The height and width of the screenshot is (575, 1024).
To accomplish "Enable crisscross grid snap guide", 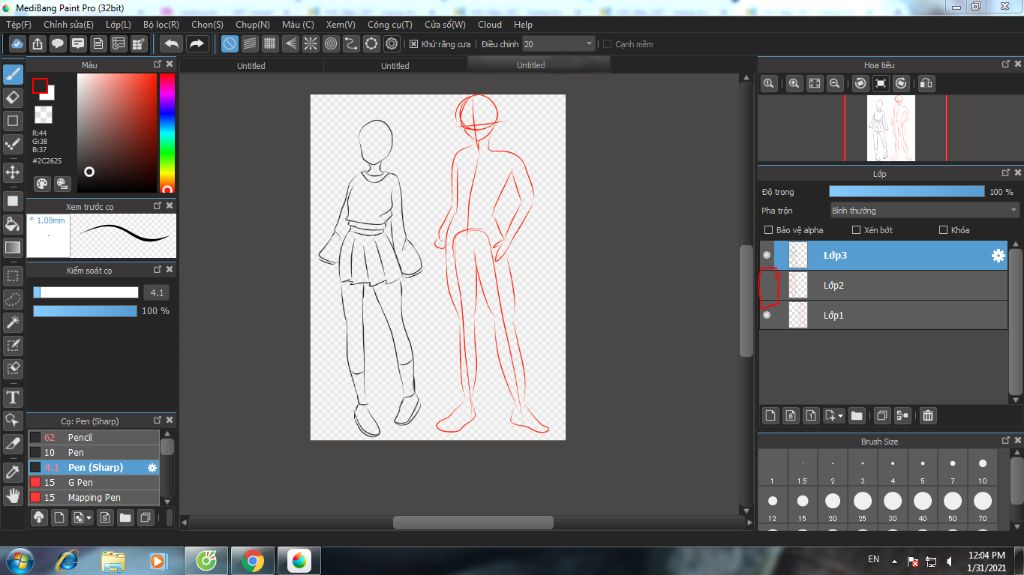I will [270, 44].
